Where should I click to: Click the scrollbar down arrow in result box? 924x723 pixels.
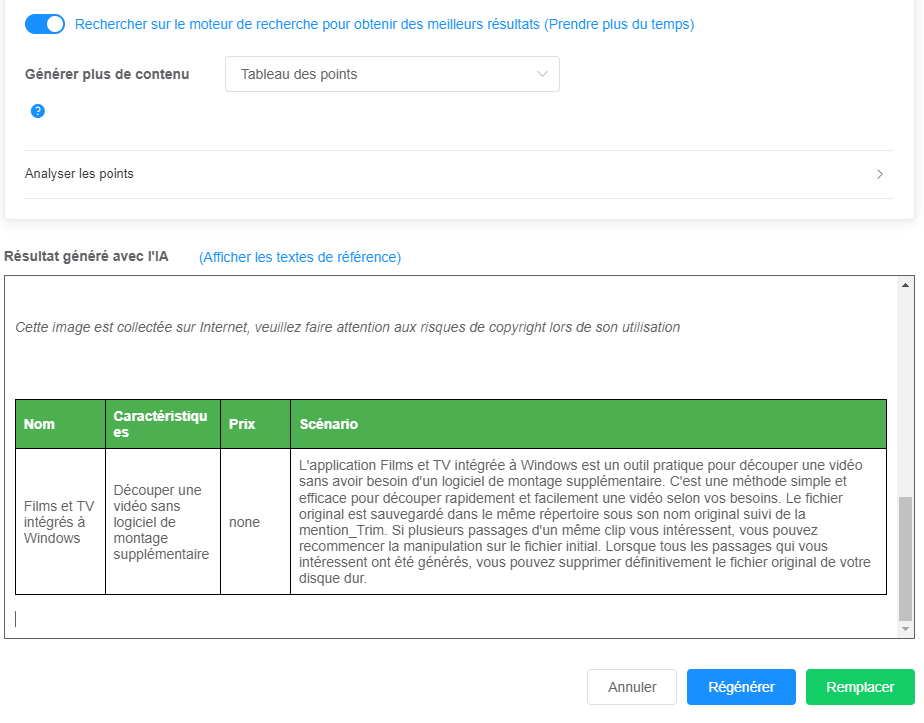point(905,629)
